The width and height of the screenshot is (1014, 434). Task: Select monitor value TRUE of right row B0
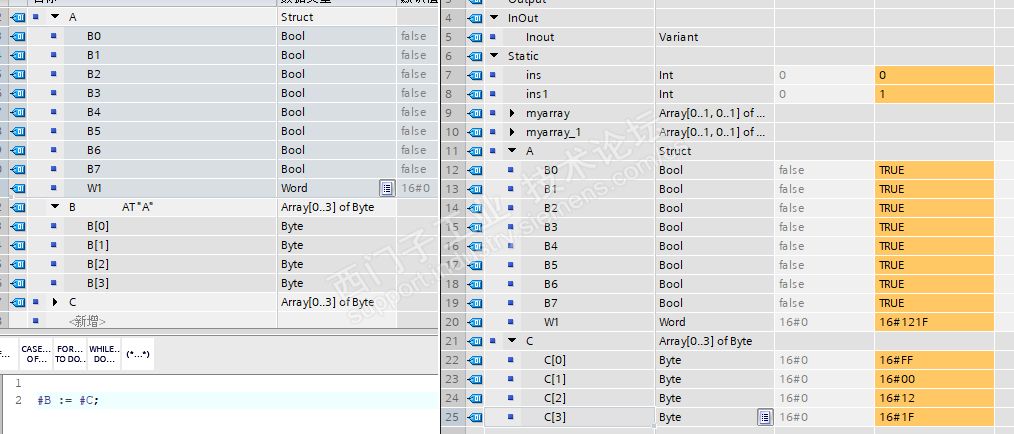pyautogui.click(x=934, y=170)
